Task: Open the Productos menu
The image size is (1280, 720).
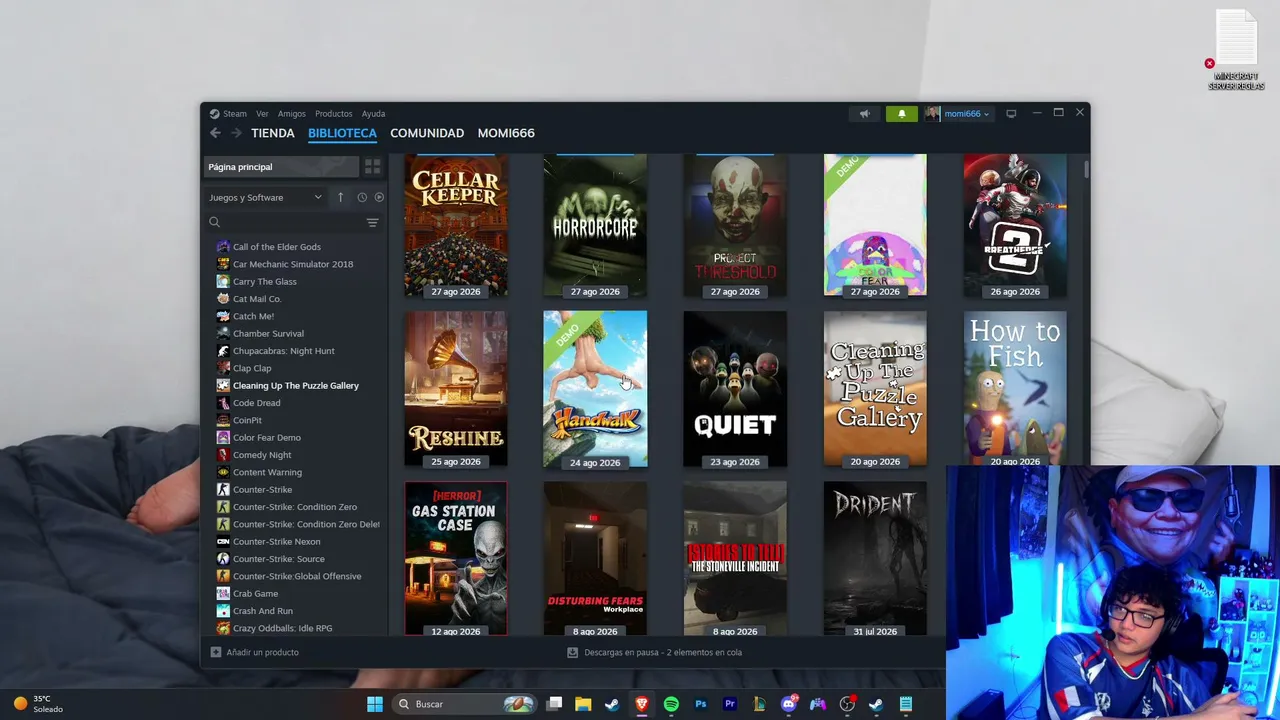Action: [x=334, y=114]
